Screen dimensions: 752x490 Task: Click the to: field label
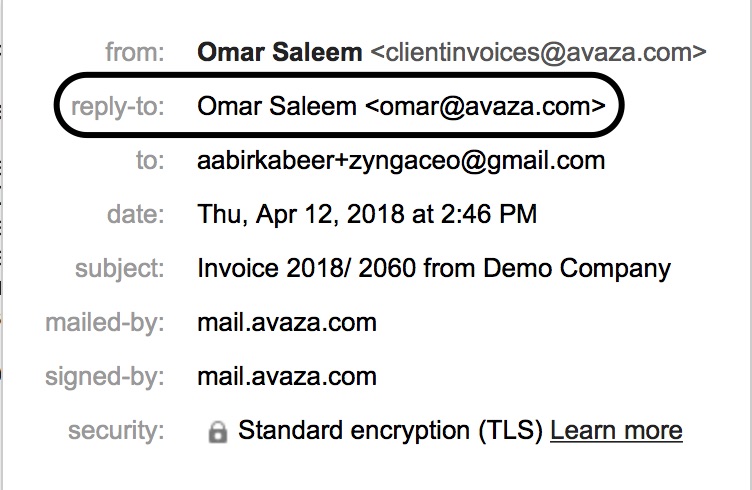coord(150,160)
